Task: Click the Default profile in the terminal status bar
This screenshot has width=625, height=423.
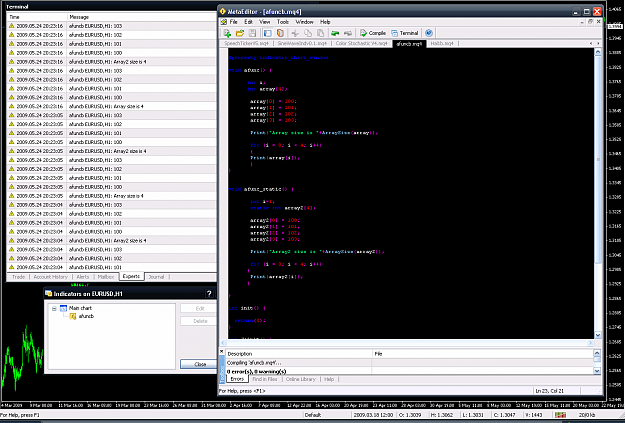Action: coord(313,415)
